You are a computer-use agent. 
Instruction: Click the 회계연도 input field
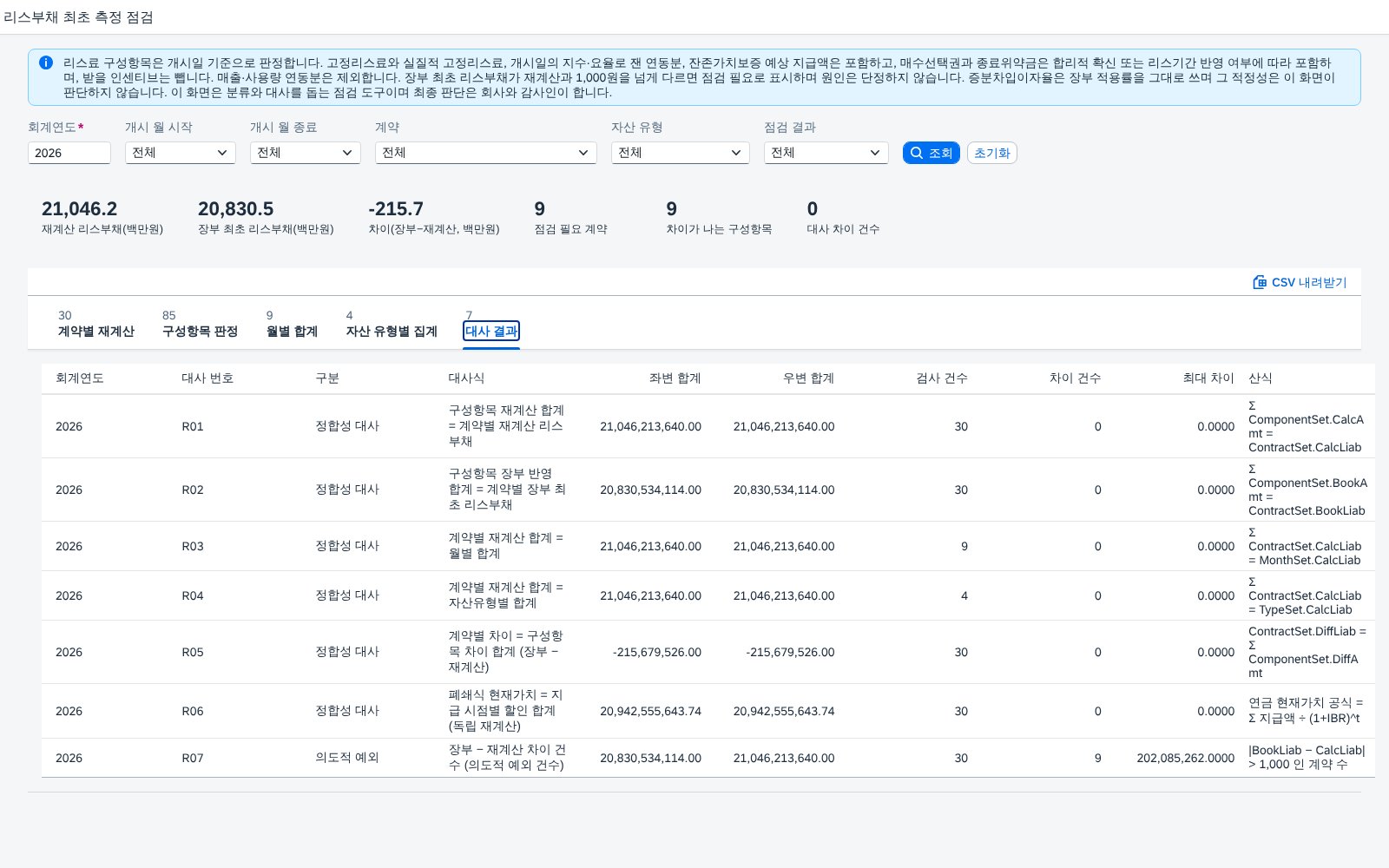pos(69,153)
